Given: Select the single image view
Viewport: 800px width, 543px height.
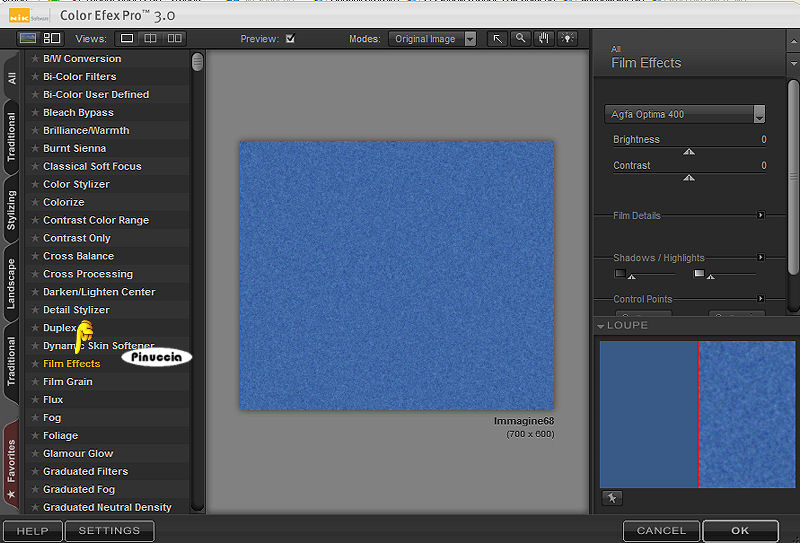Looking at the screenshot, I should [x=127, y=38].
